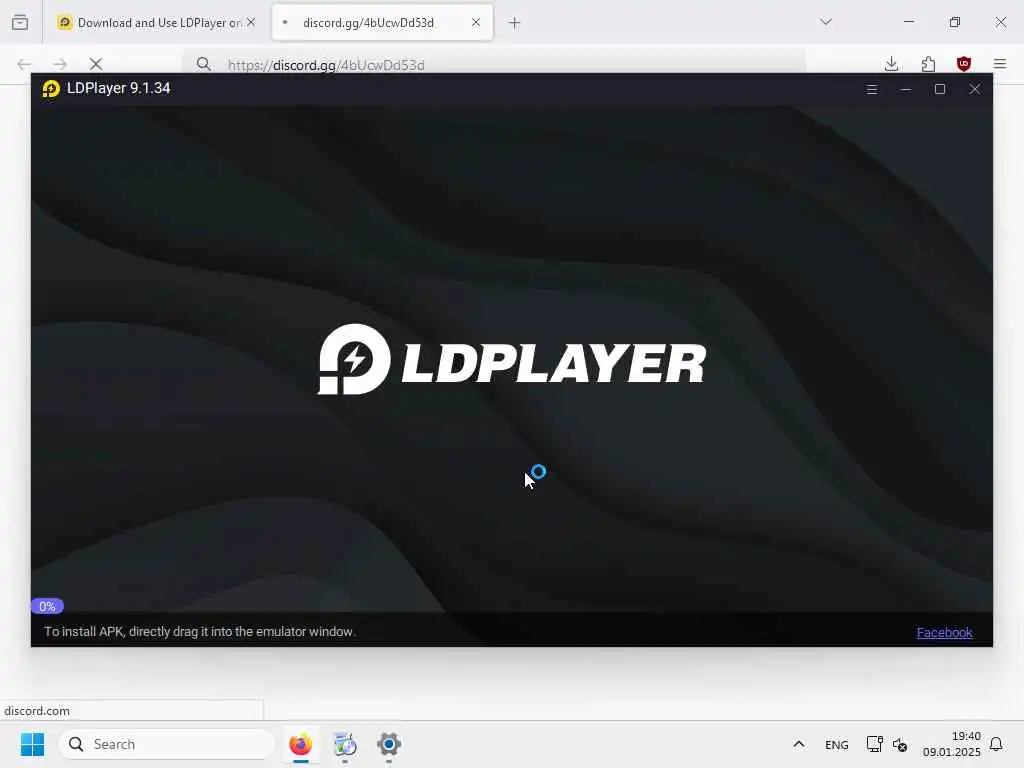The image size is (1024, 768).
Task: Open the Settings gear app in taskbar
Action: coord(389,744)
